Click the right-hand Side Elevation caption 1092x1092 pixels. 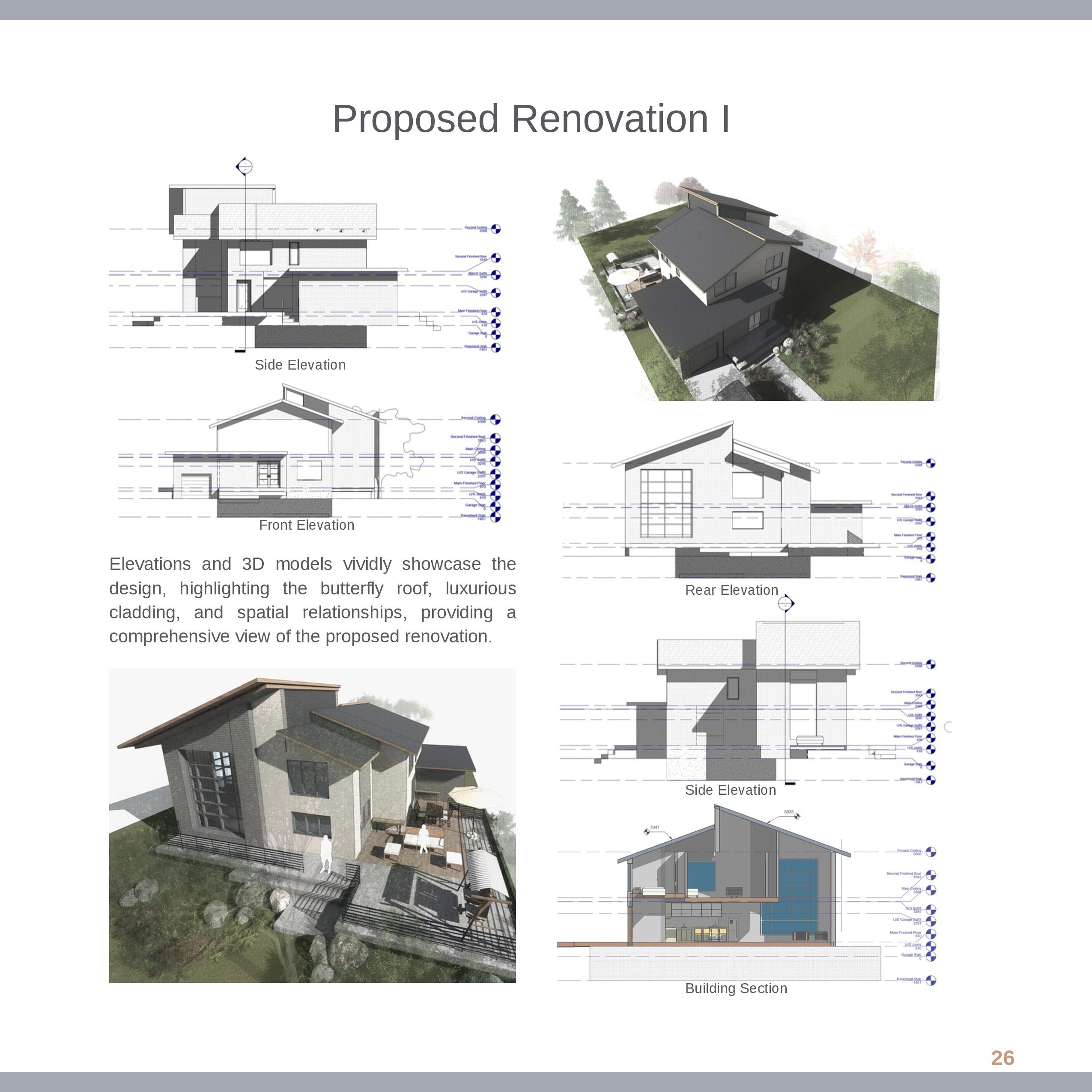pos(730,790)
